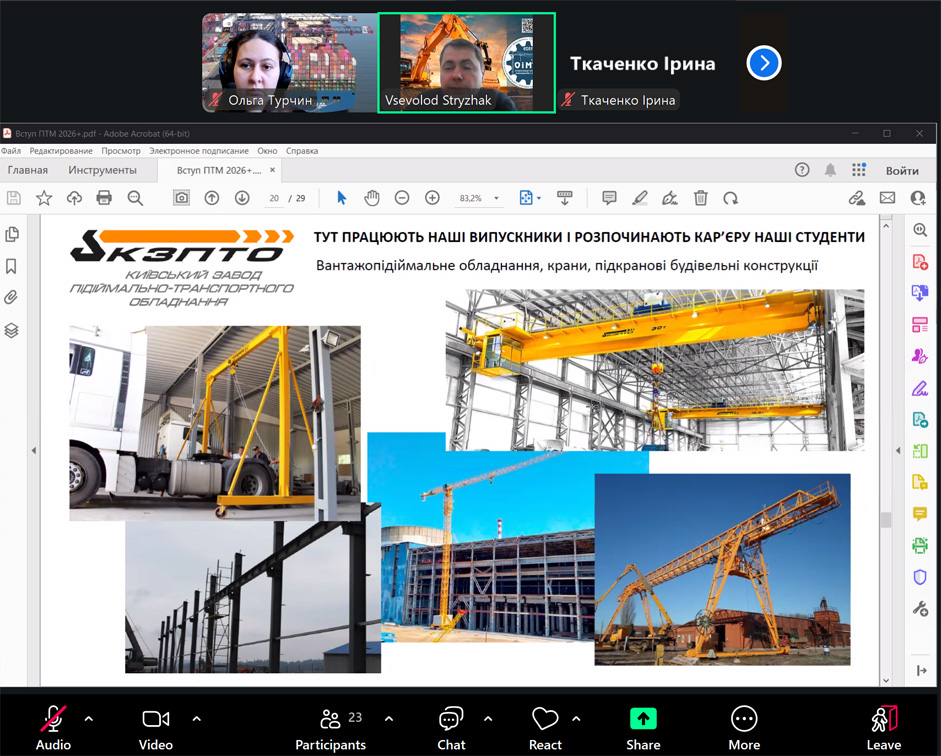Click the Delete trash icon in toolbar
941x756 pixels.
point(701,198)
